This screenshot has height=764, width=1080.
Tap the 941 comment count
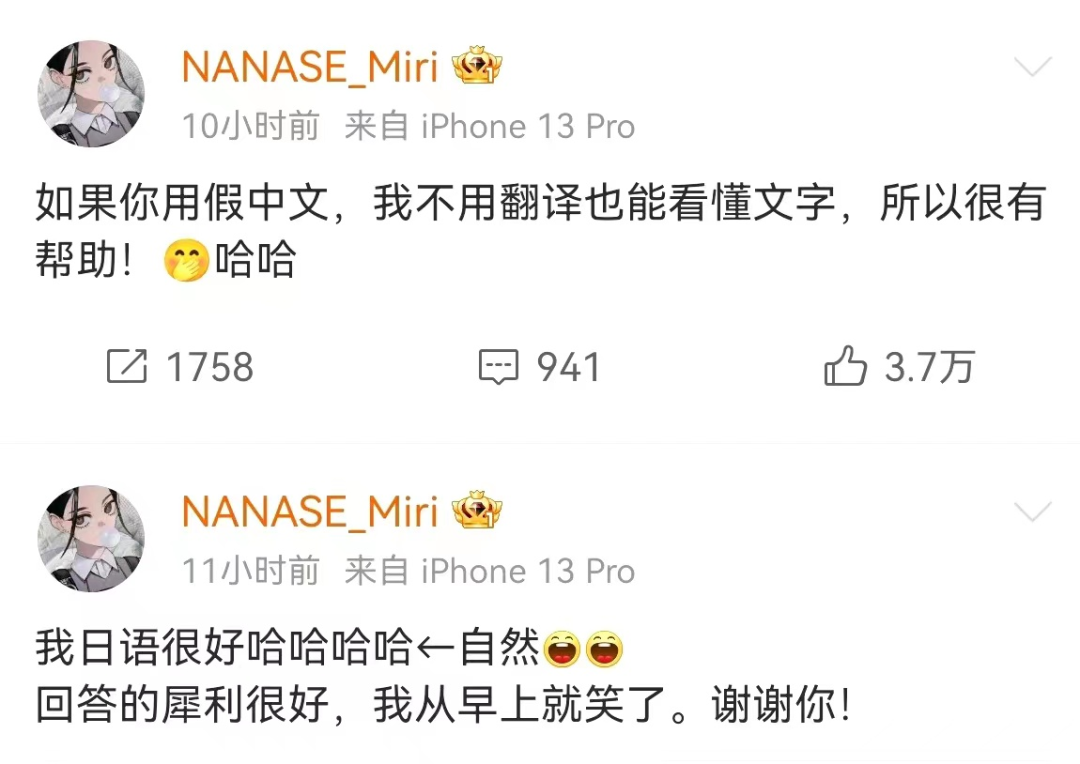[569, 366]
